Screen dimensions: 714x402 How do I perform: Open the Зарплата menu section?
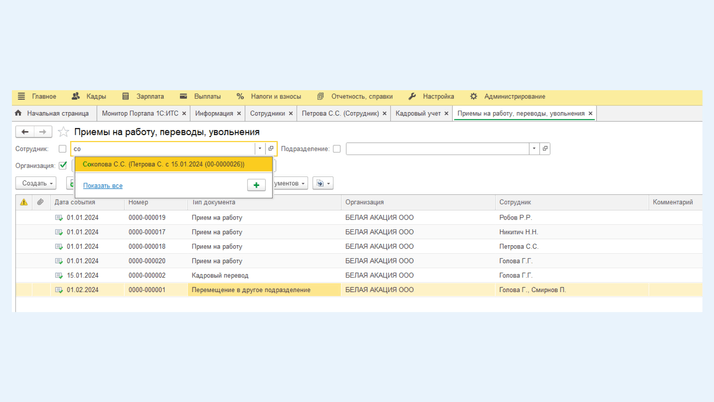click(x=149, y=97)
